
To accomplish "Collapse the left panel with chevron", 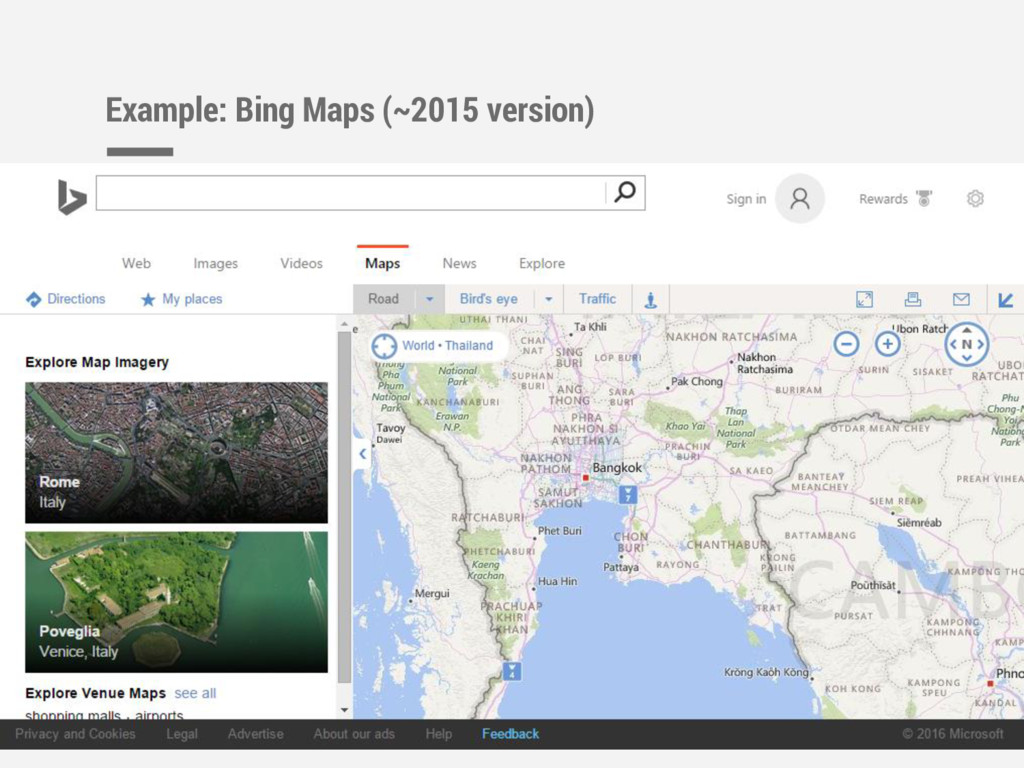I will [362, 453].
